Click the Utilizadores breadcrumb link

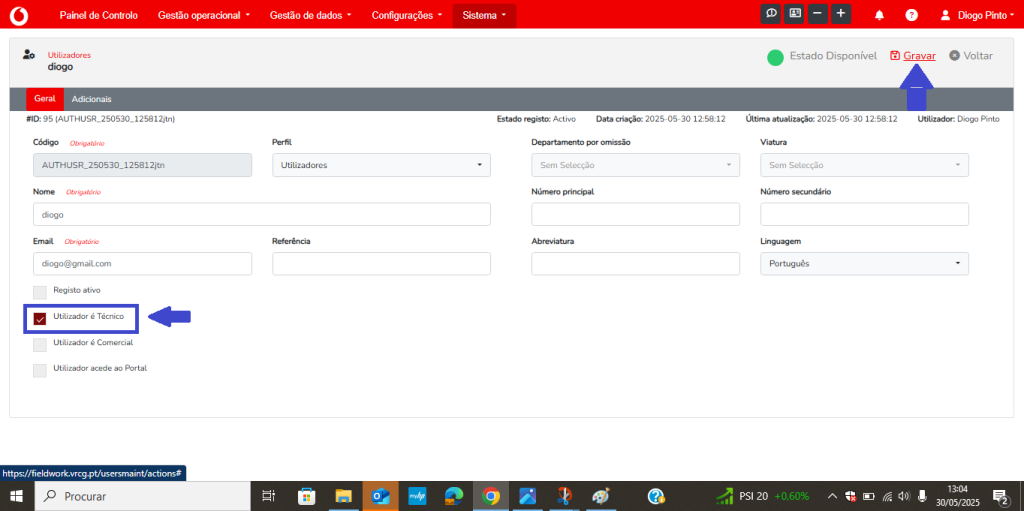69,56
